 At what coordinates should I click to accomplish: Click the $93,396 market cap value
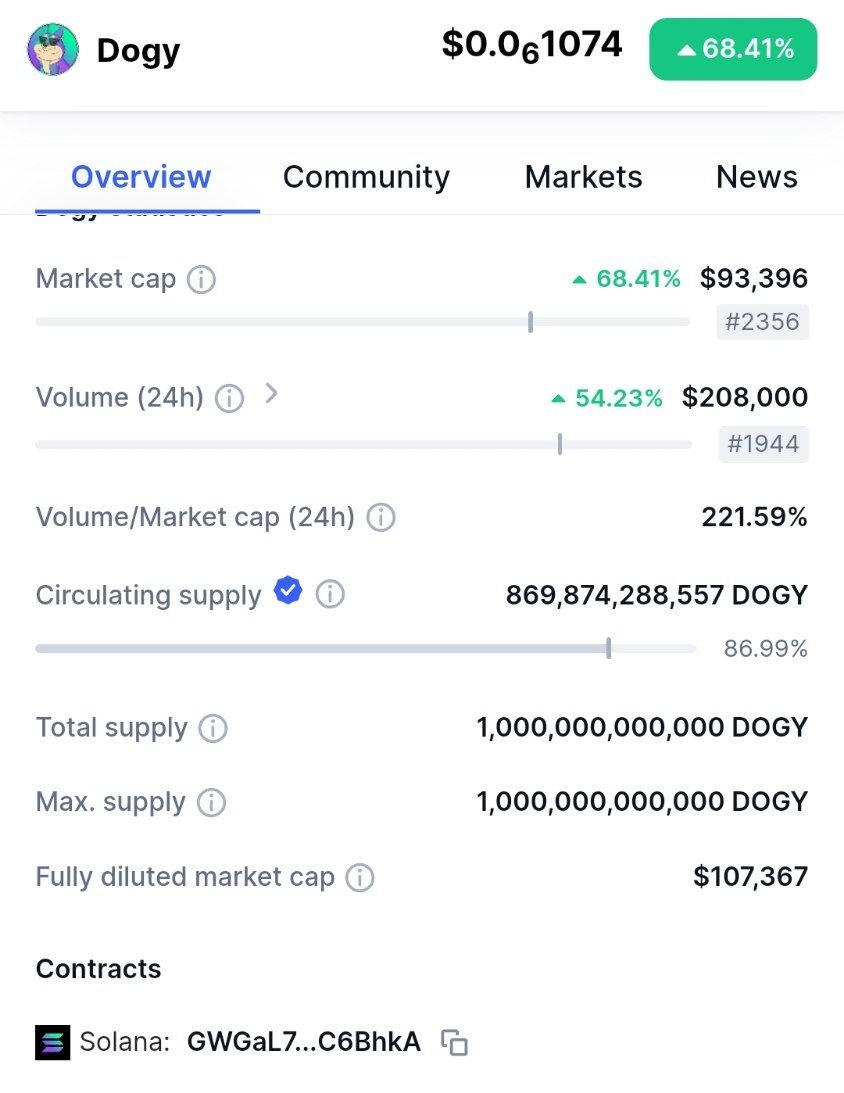(x=754, y=279)
